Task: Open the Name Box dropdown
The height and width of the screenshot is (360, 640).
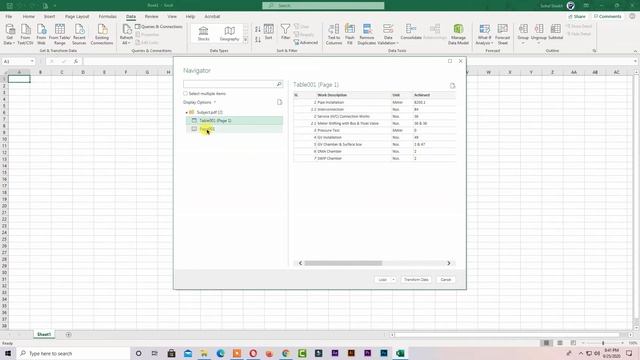Action: (32, 61)
